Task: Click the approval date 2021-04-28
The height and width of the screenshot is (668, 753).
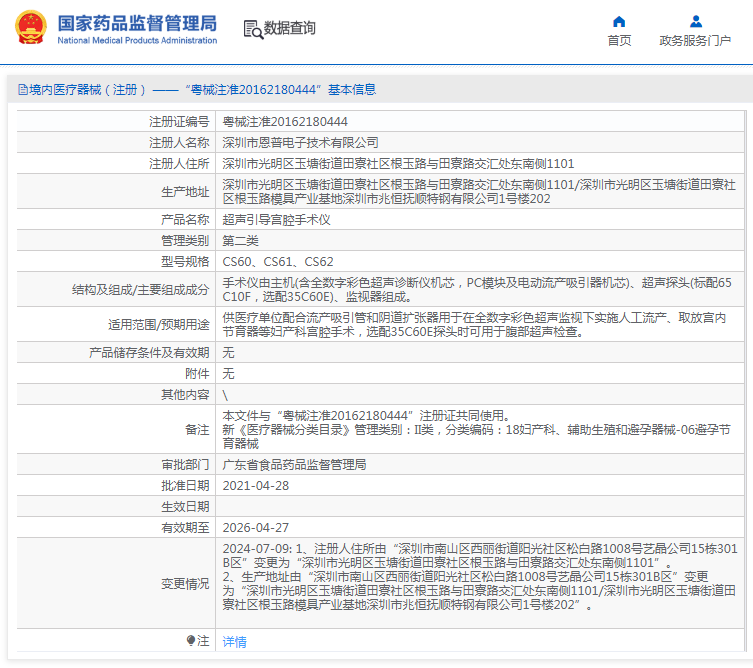Action: tap(255, 486)
